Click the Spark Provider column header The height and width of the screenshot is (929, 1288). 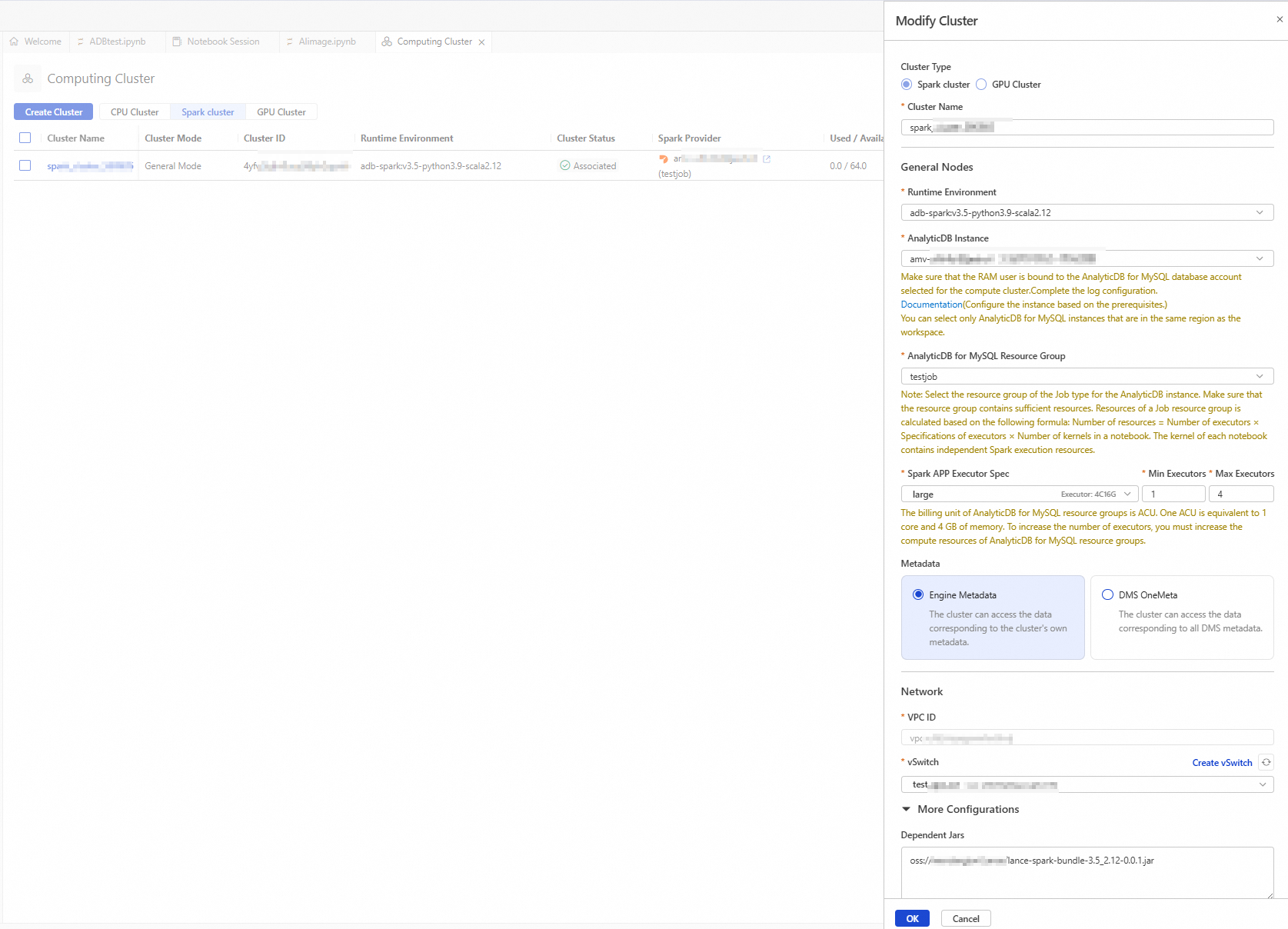pyautogui.click(x=690, y=138)
